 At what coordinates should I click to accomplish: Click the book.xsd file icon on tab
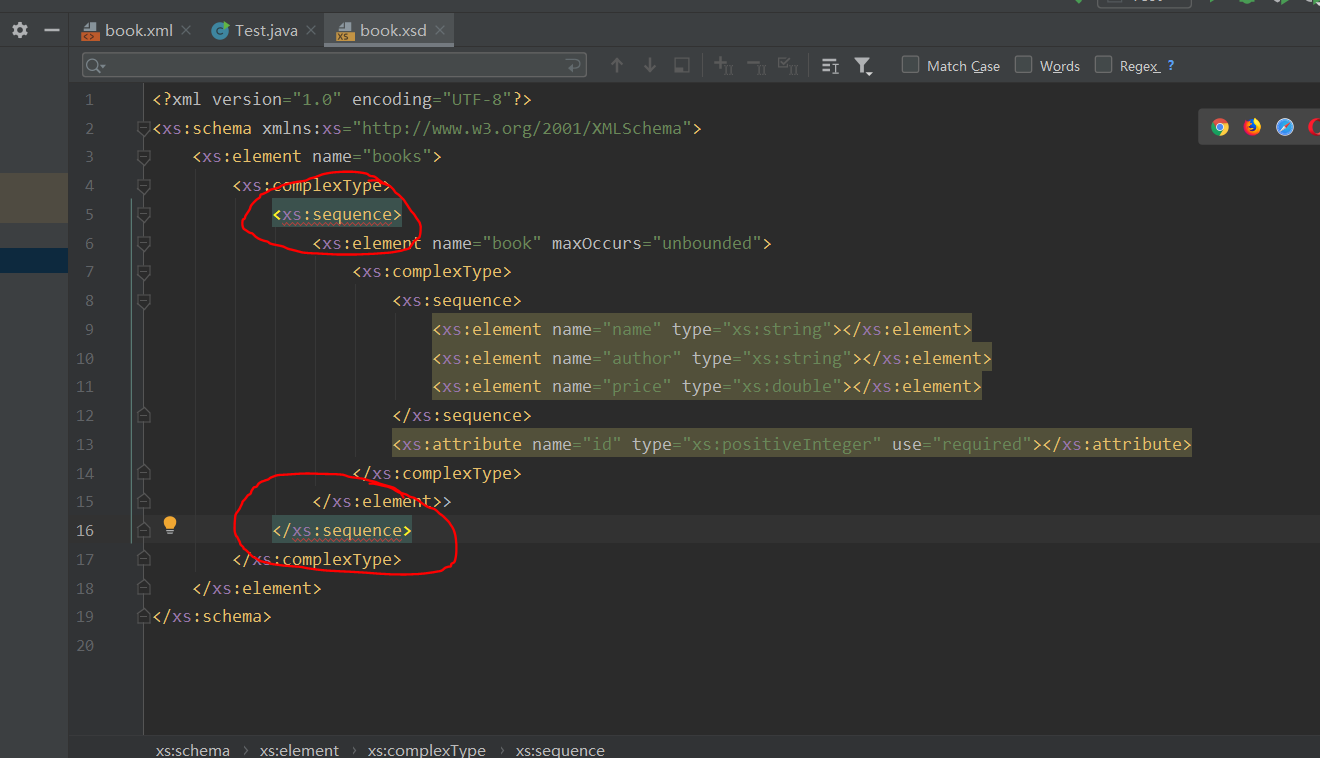(x=346, y=31)
